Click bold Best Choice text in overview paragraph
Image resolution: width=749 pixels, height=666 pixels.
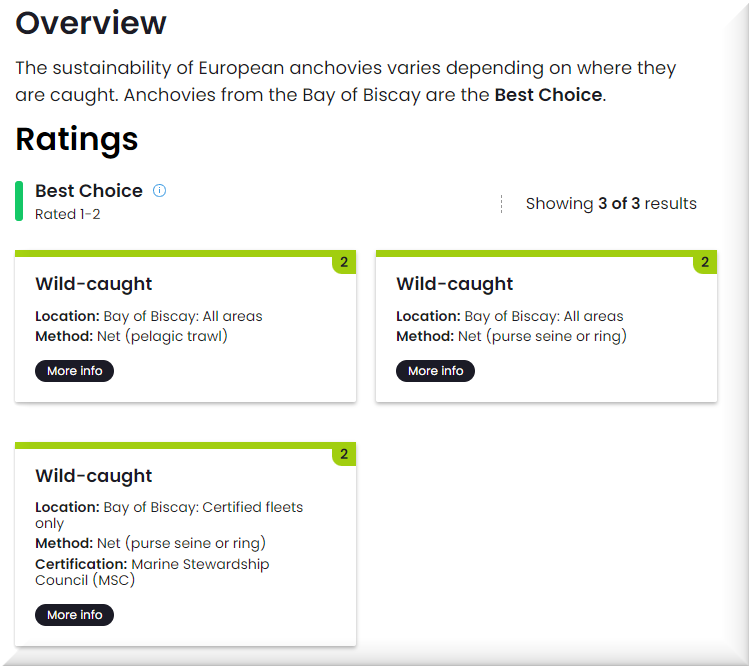tap(548, 96)
